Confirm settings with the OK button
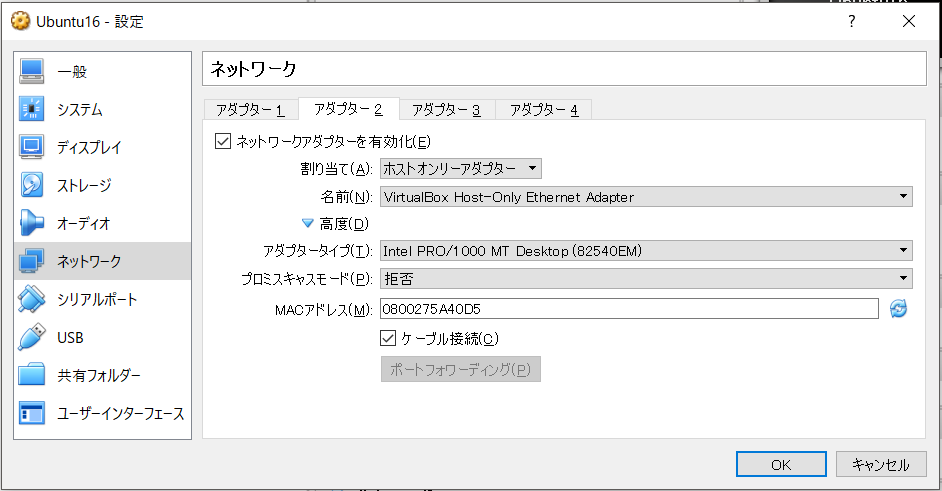Image resolution: width=942 pixels, height=491 pixels. point(781,464)
